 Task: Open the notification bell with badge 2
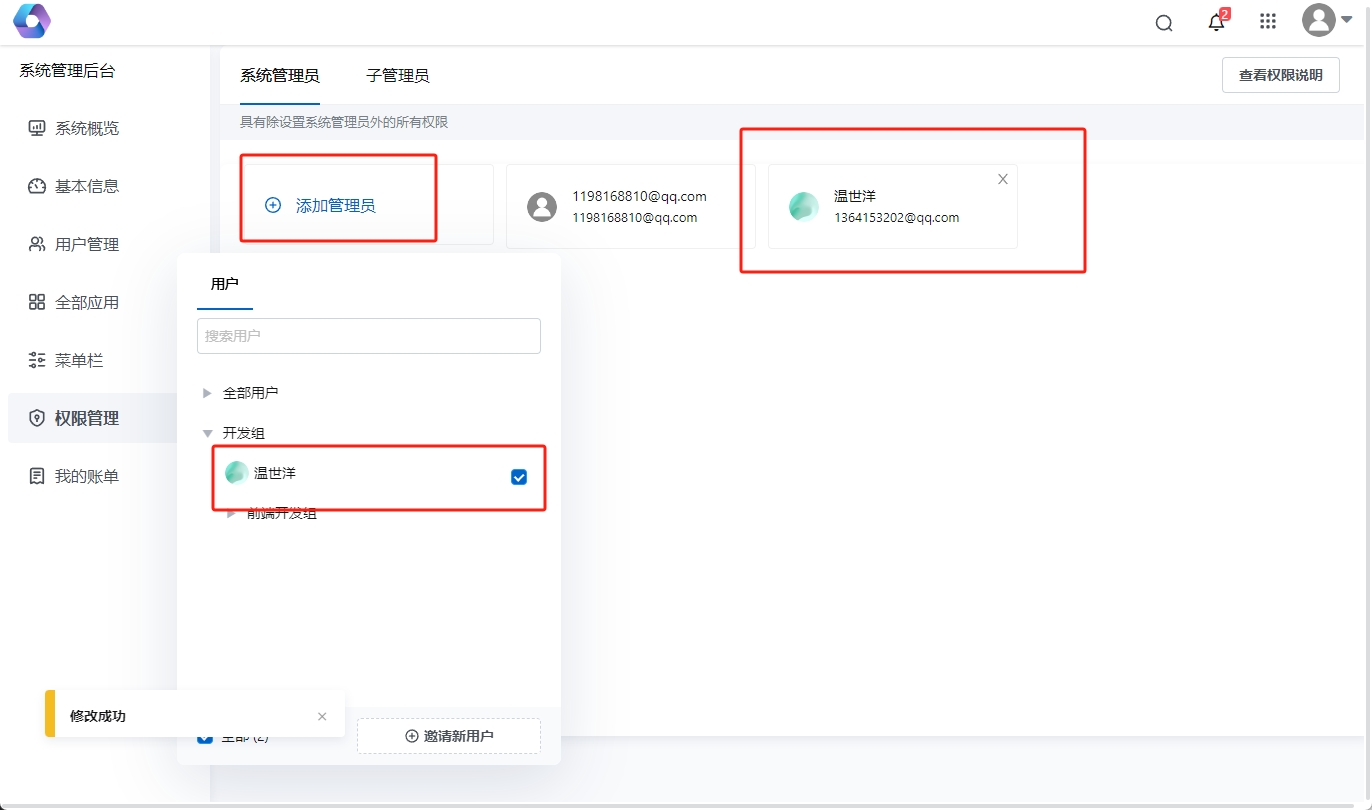(x=1216, y=21)
